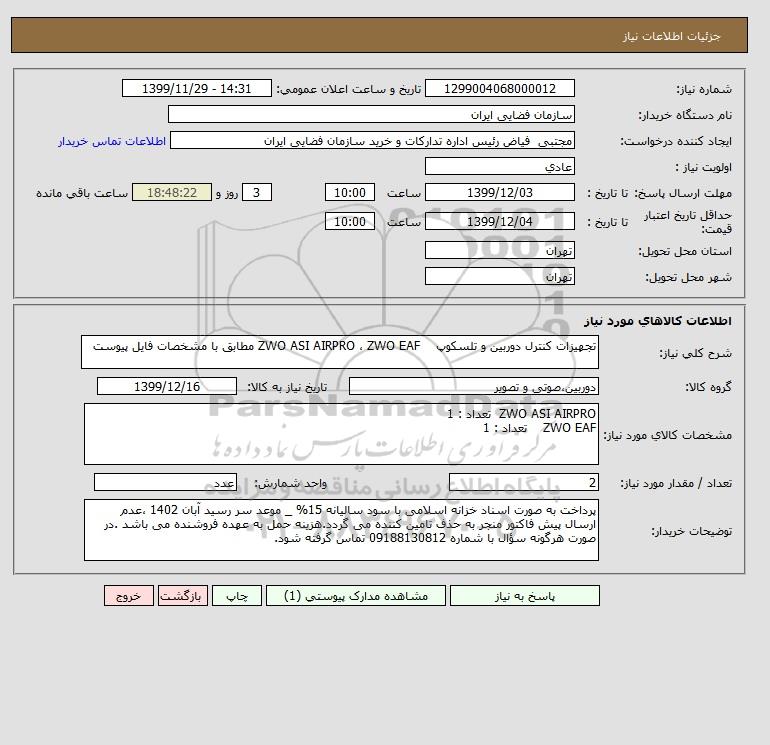Click the label نام دستگاه خریدار
Image resolution: width=770 pixels, height=745 pixels.
[685, 115]
